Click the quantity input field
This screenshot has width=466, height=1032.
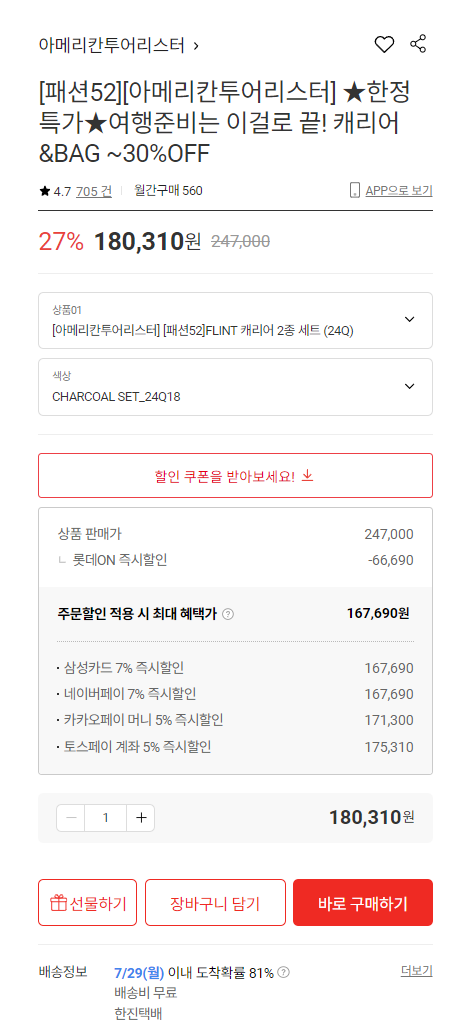click(106, 818)
